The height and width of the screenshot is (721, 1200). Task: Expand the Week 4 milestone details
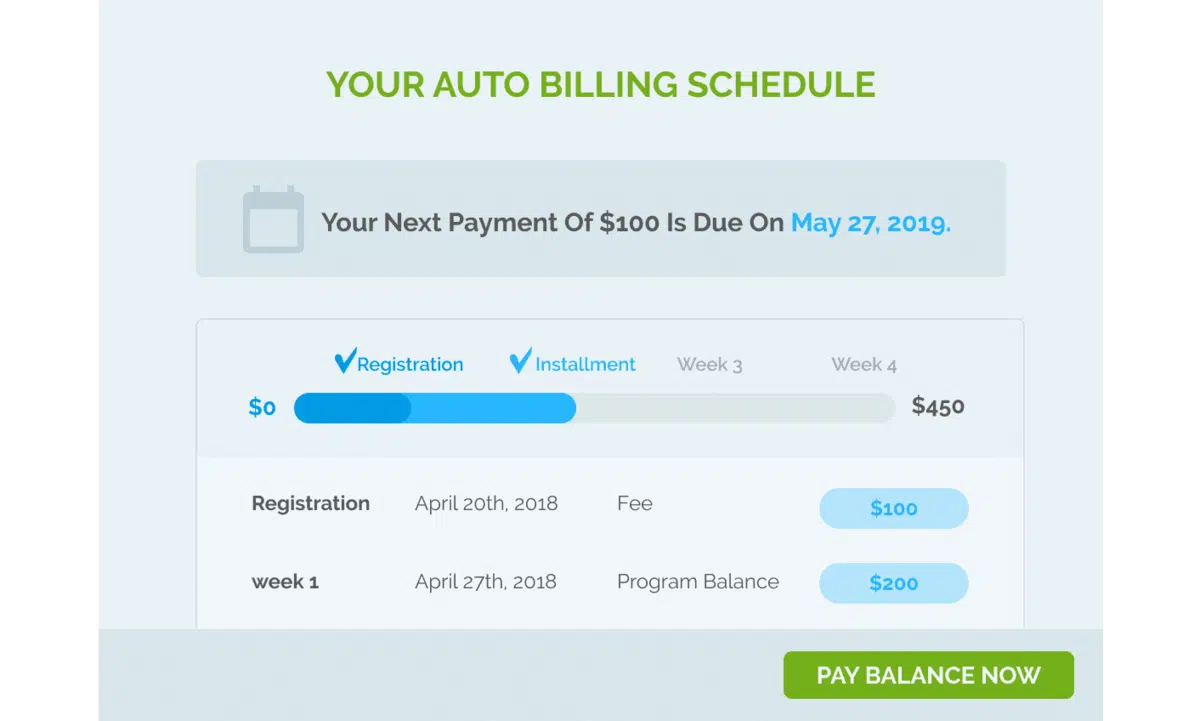pos(863,364)
